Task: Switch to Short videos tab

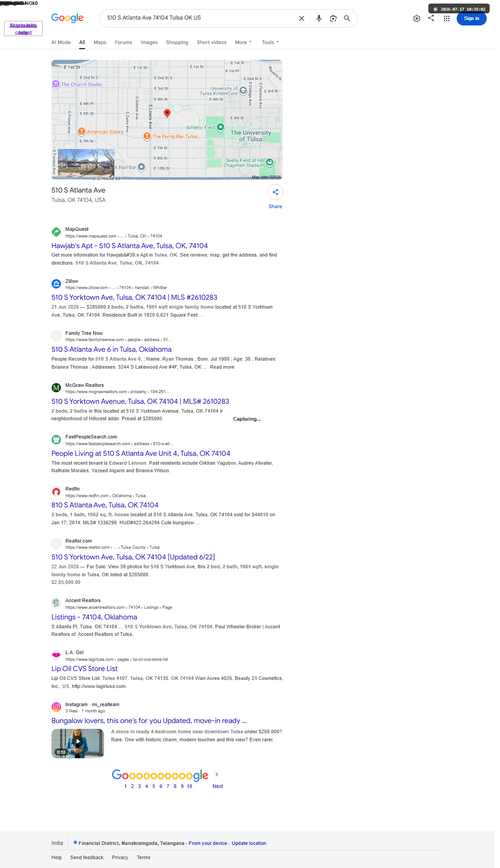Action: coord(212,42)
